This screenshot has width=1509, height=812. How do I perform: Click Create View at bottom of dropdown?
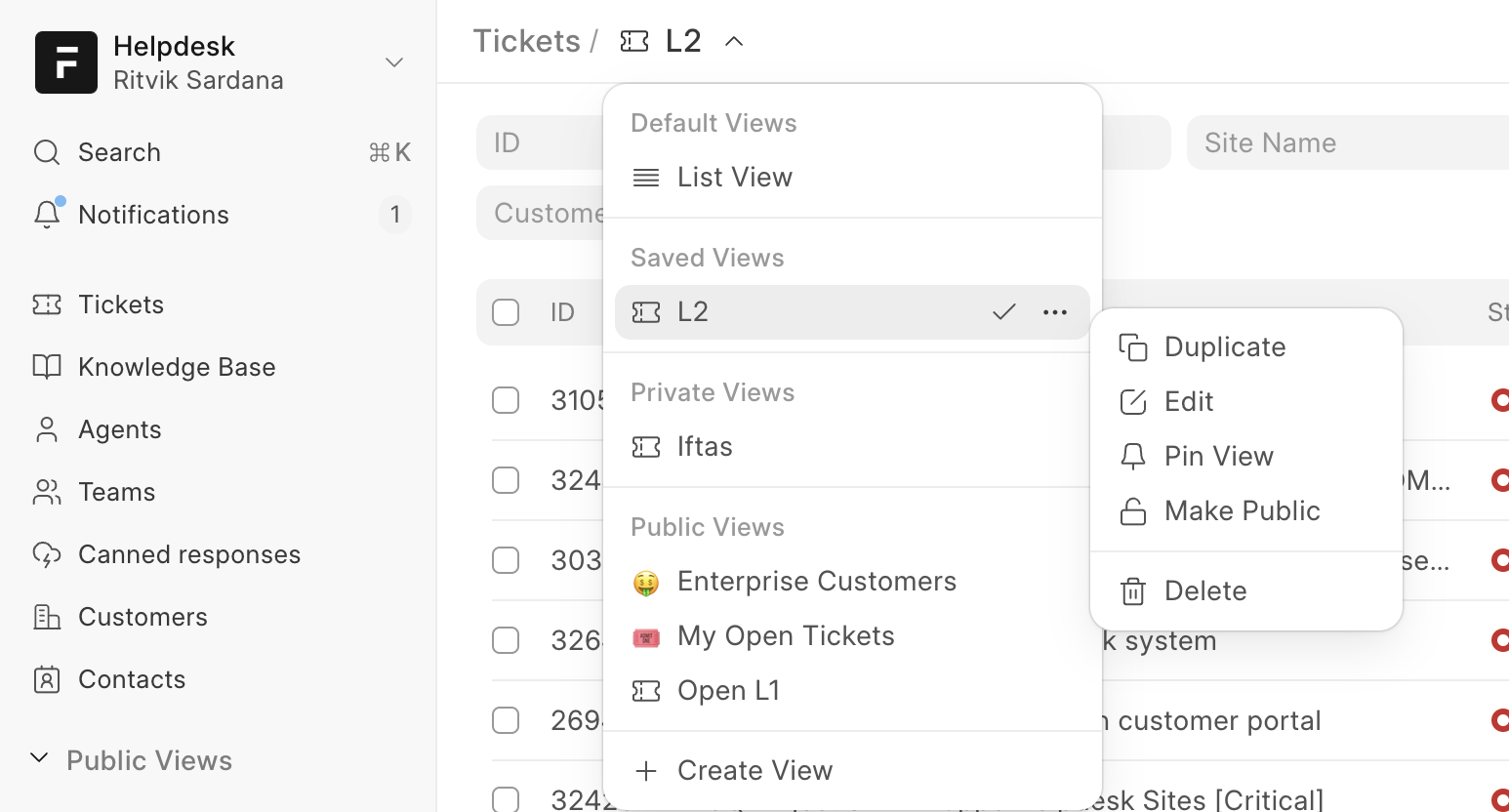point(754,771)
